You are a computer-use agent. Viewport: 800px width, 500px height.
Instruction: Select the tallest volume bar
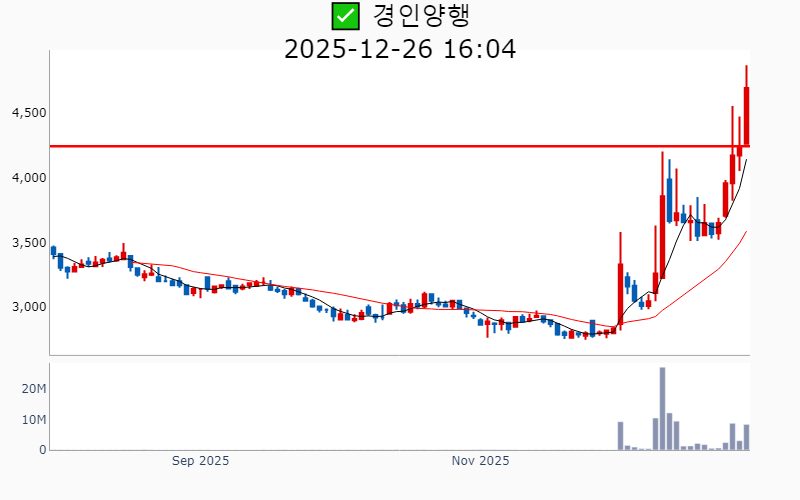point(662,409)
